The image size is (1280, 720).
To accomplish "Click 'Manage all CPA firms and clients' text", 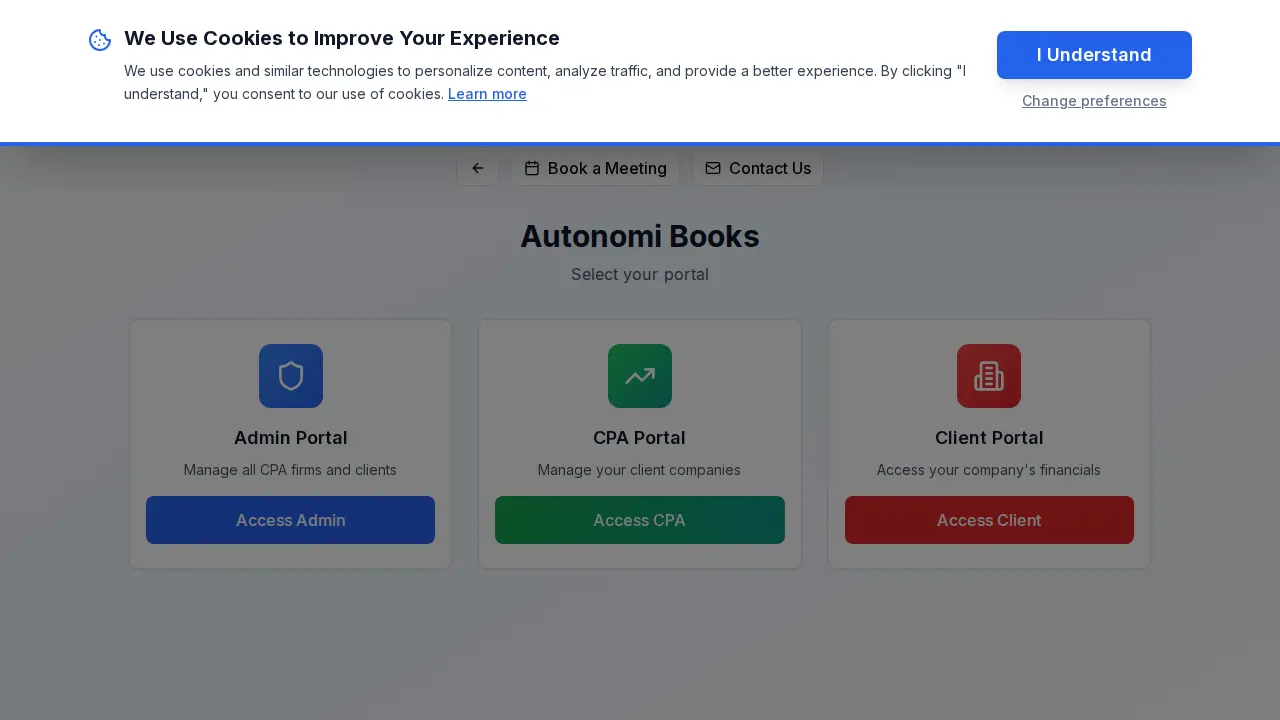I will (291, 470).
